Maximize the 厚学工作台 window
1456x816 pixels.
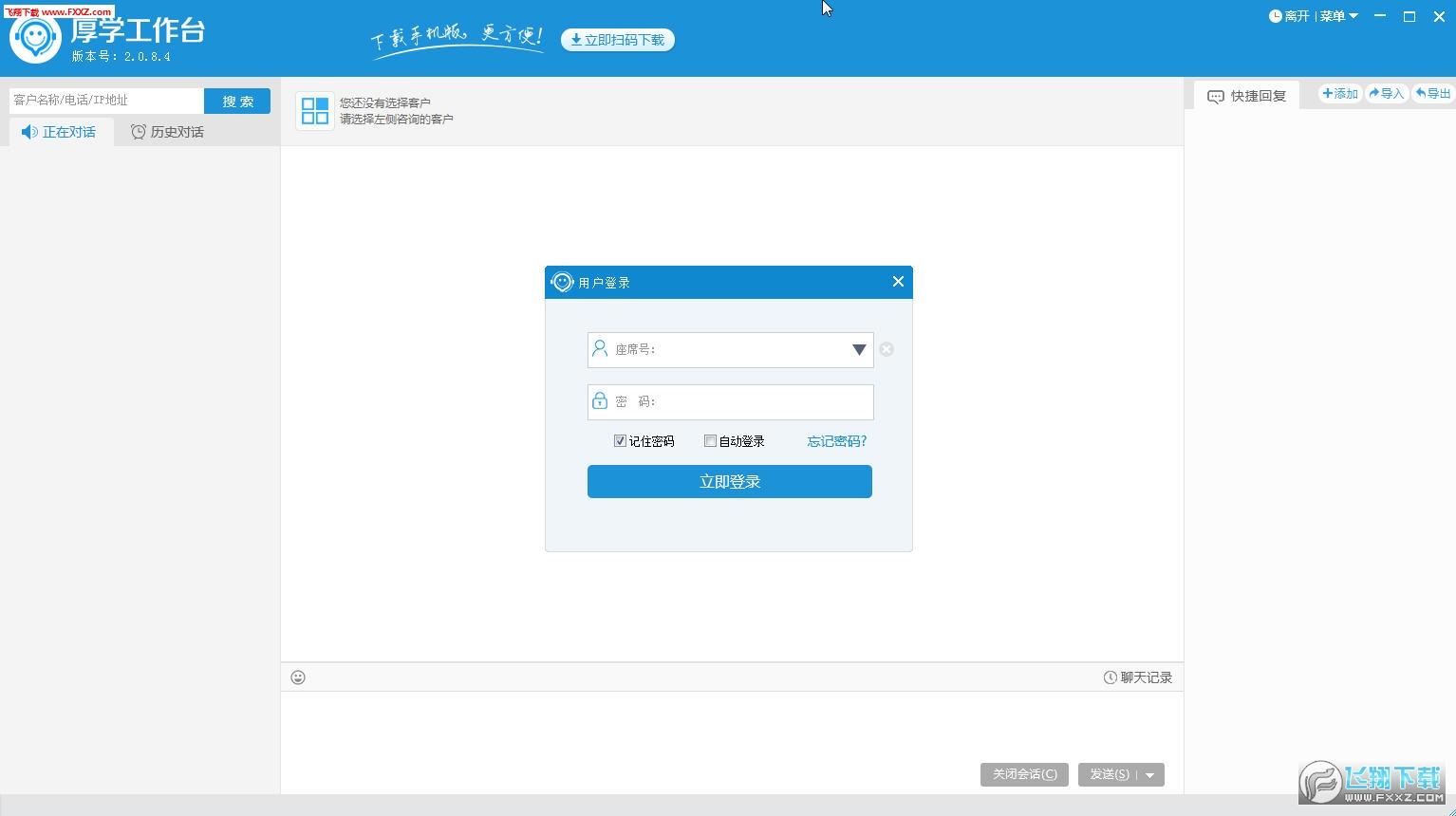[1409, 16]
